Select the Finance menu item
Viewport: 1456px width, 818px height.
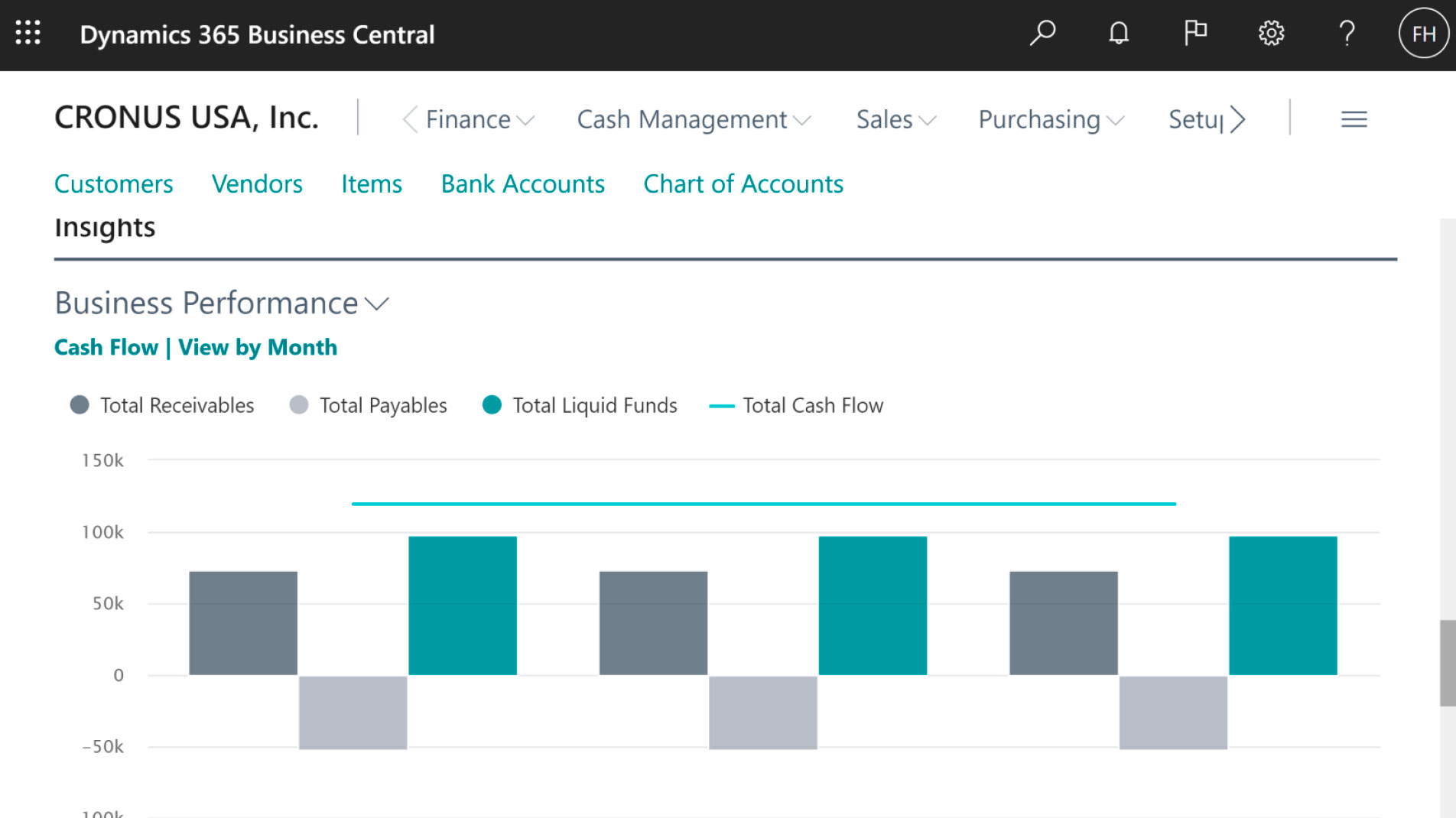tap(468, 119)
